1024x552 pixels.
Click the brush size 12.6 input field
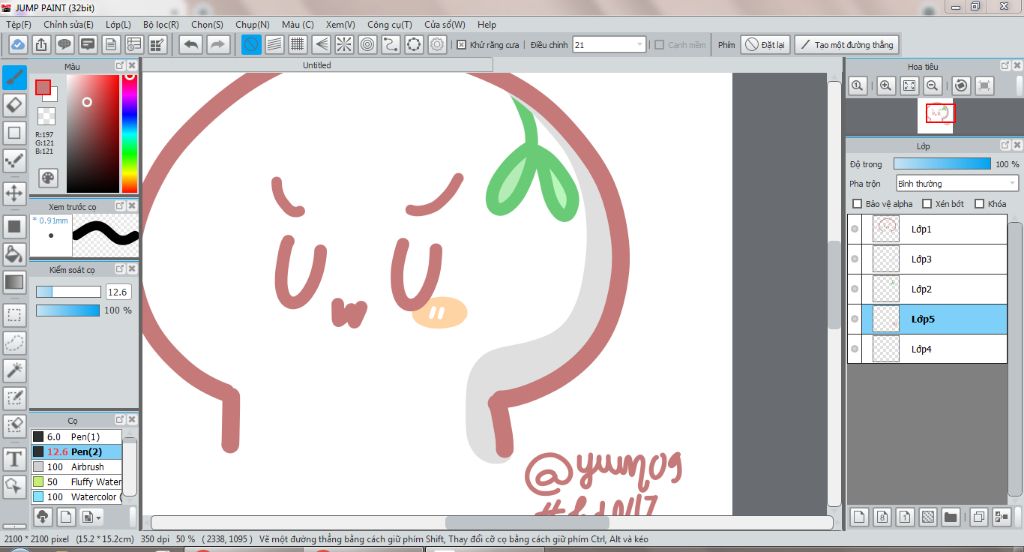118,292
